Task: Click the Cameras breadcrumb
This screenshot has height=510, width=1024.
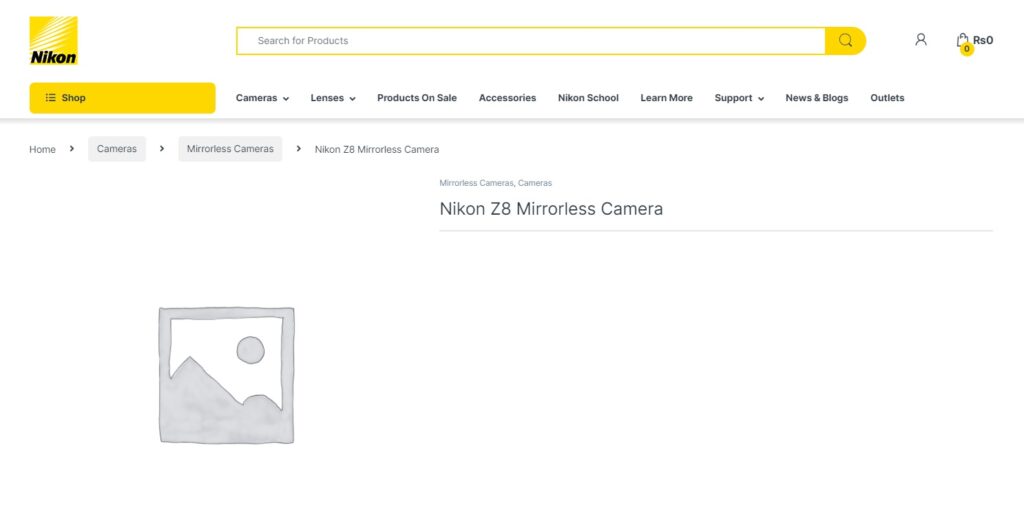Action: click(x=117, y=149)
